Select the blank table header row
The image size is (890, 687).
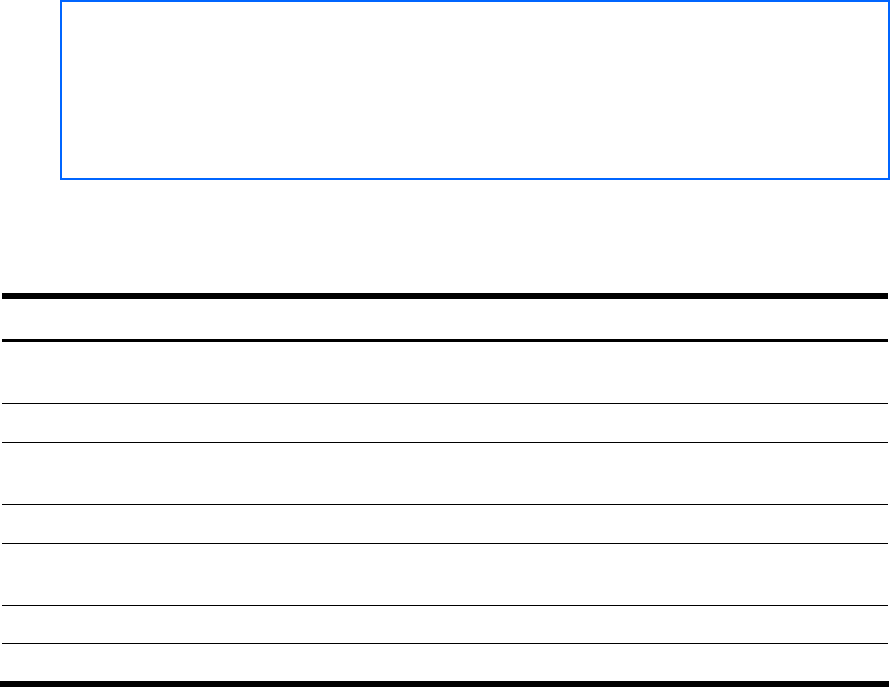pyautogui.click(x=445, y=319)
